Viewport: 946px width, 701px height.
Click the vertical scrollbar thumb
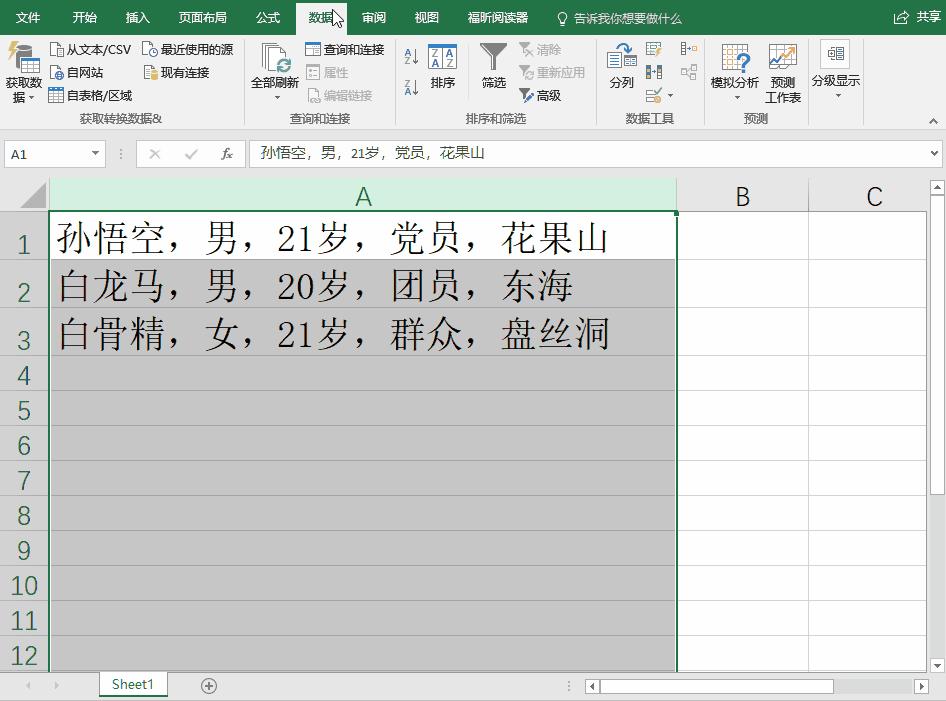click(937, 345)
